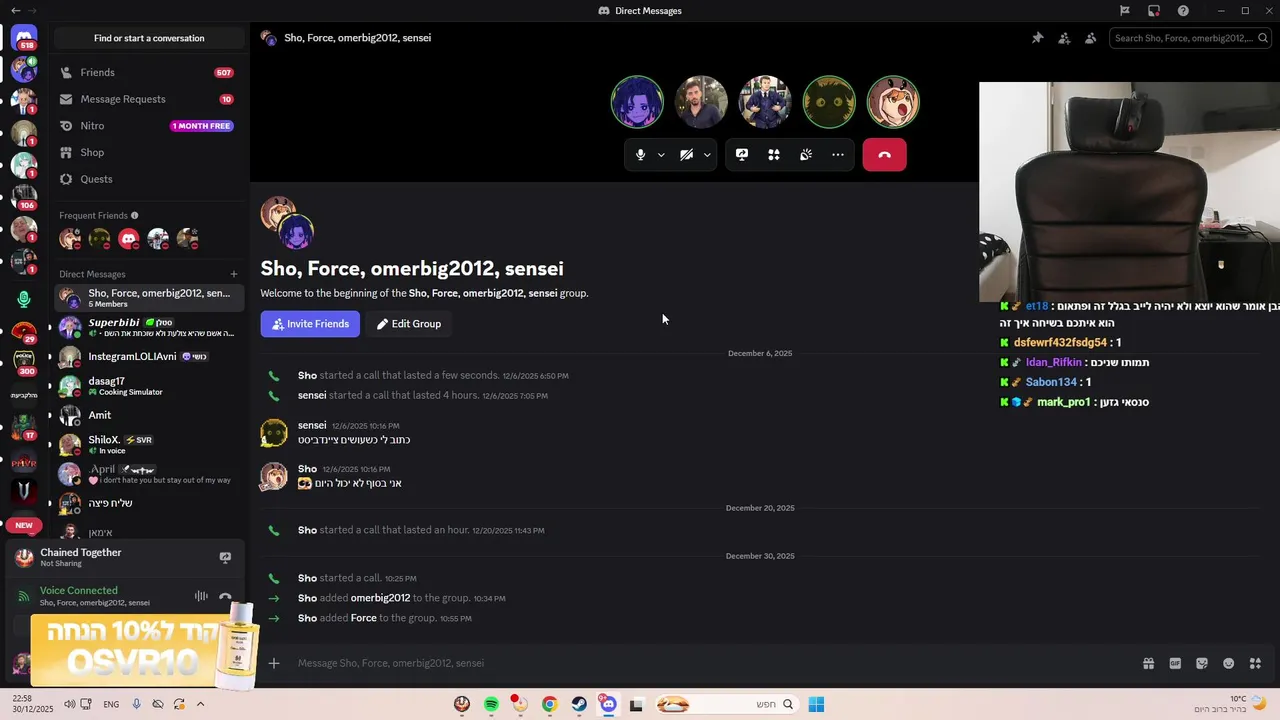The width and height of the screenshot is (1280, 720).
Task: Go back with the title bar arrow
Action: pyautogui.click(x=15, y=10)
